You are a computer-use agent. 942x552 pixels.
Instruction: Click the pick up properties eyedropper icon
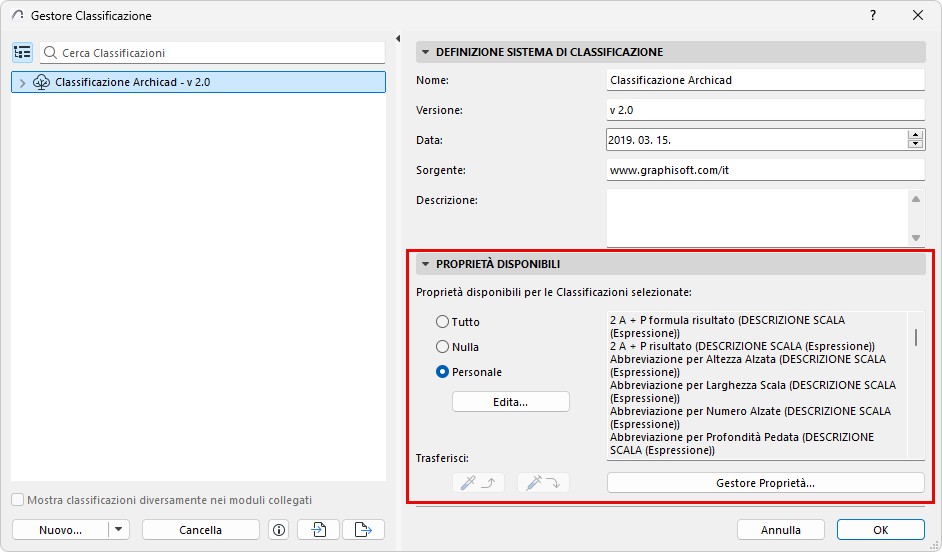click(478, 482)
